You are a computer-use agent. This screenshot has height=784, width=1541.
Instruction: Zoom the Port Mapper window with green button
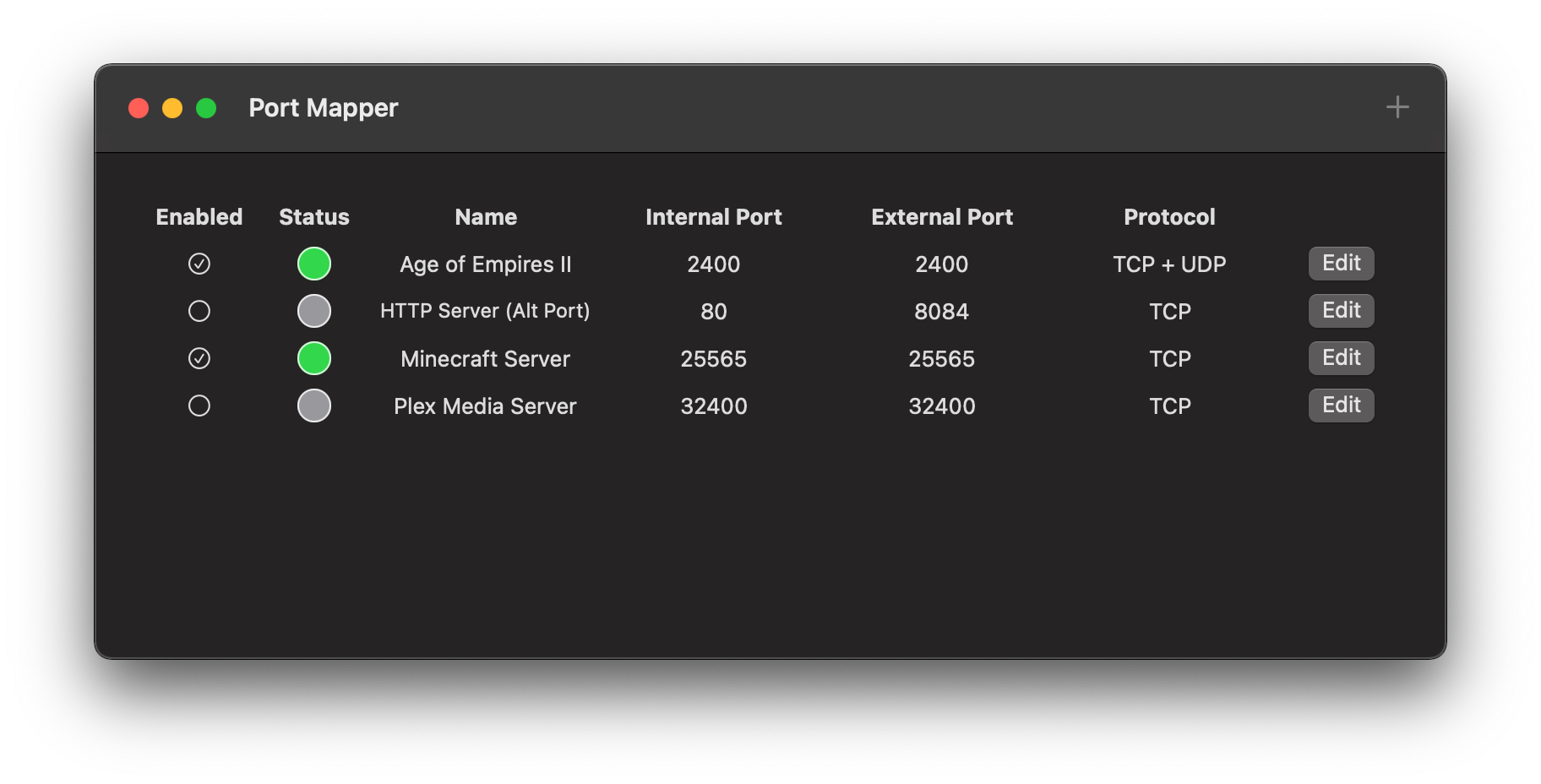[206, 108]
